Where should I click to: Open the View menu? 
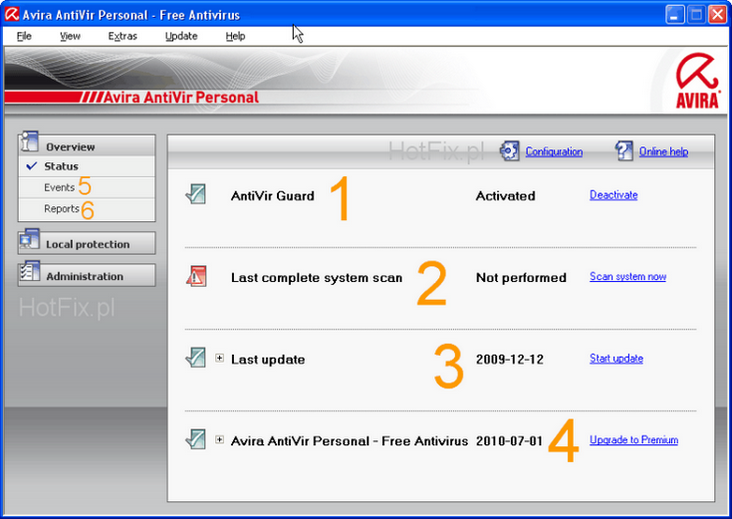[x=70, y=36]
